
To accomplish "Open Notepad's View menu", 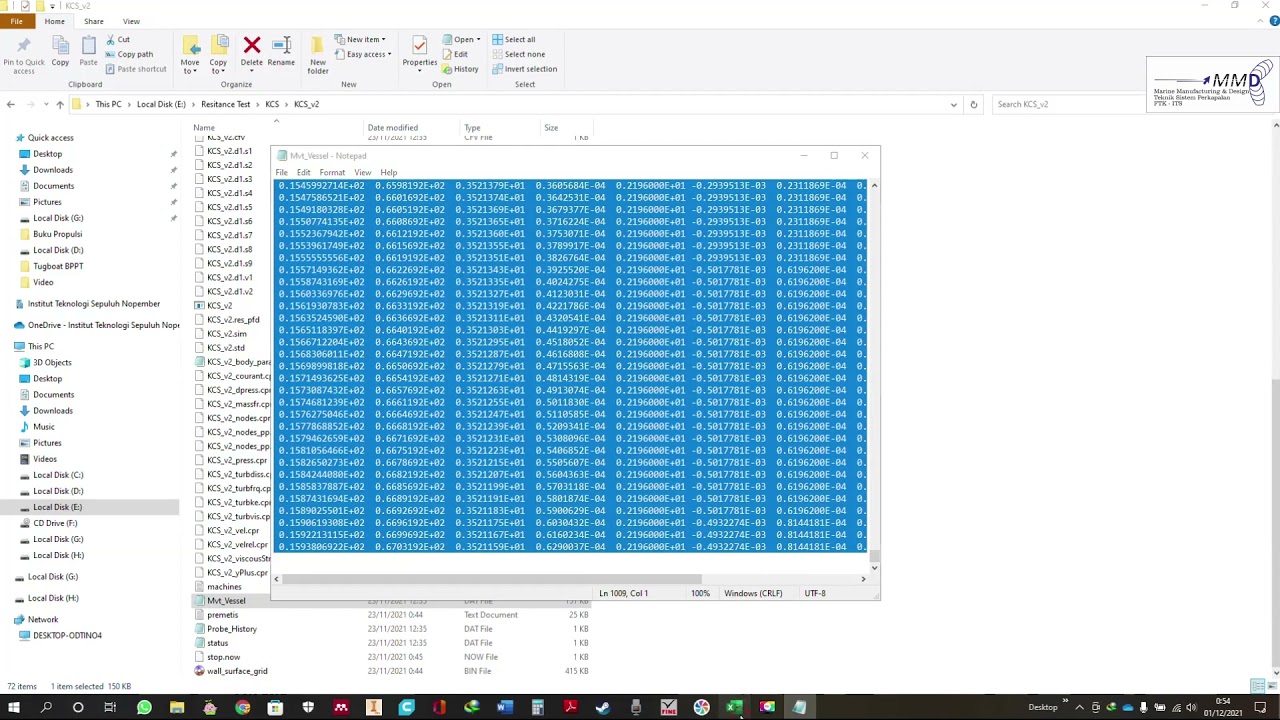I will (362, 172).
